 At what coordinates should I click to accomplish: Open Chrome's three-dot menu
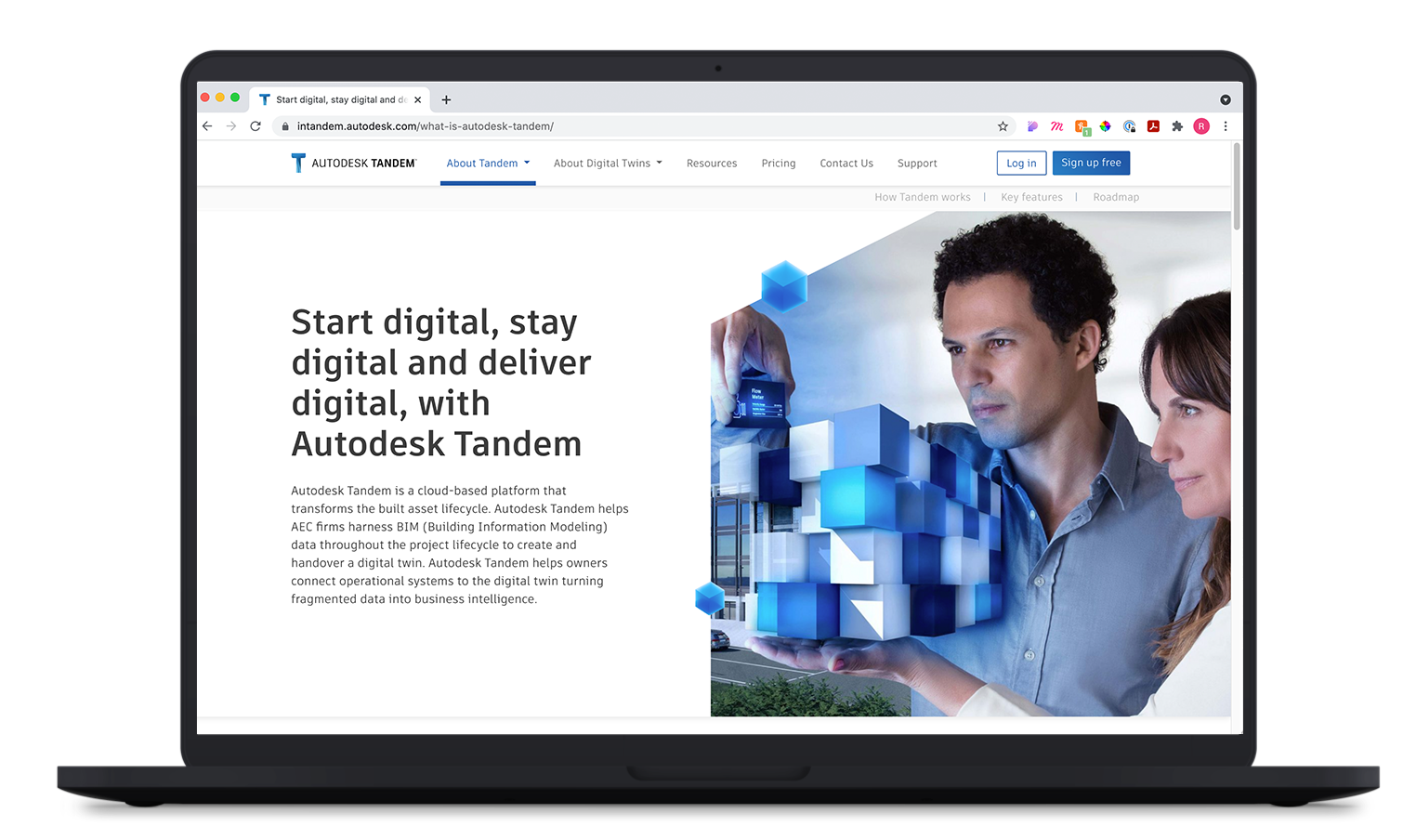coord(1226,126)
